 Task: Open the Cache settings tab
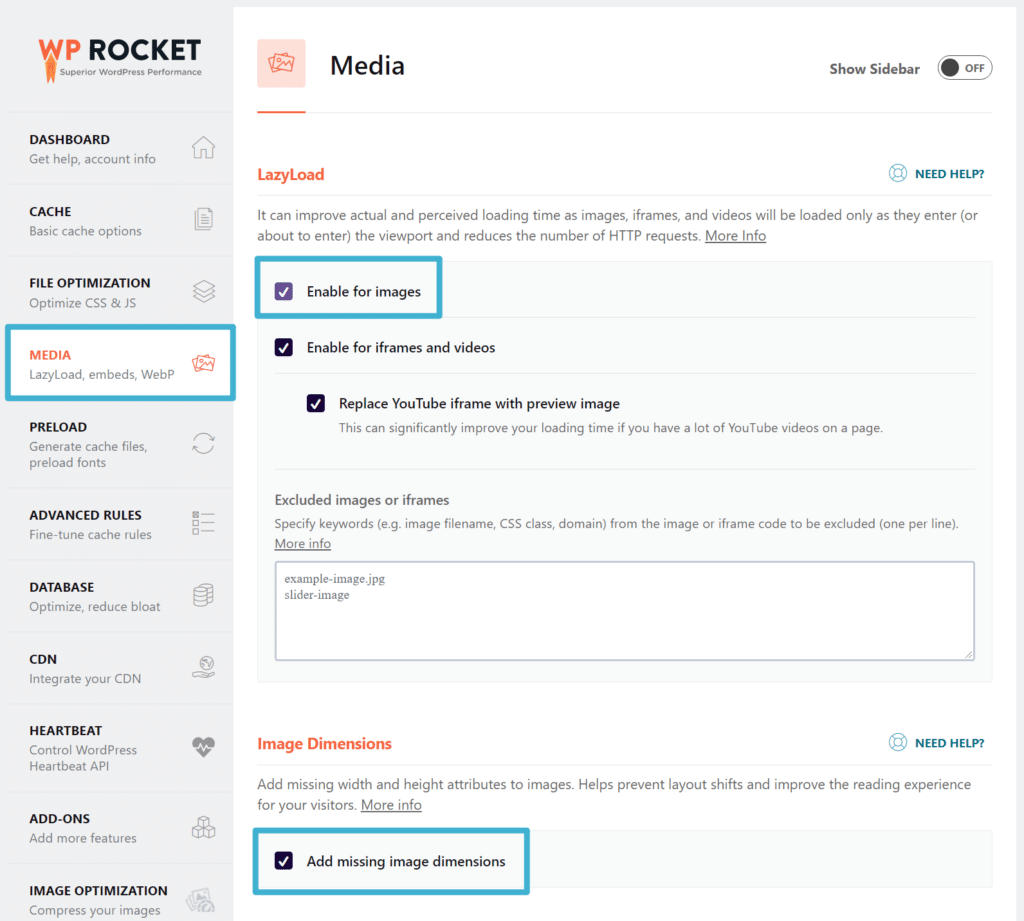tap(120, 221)
